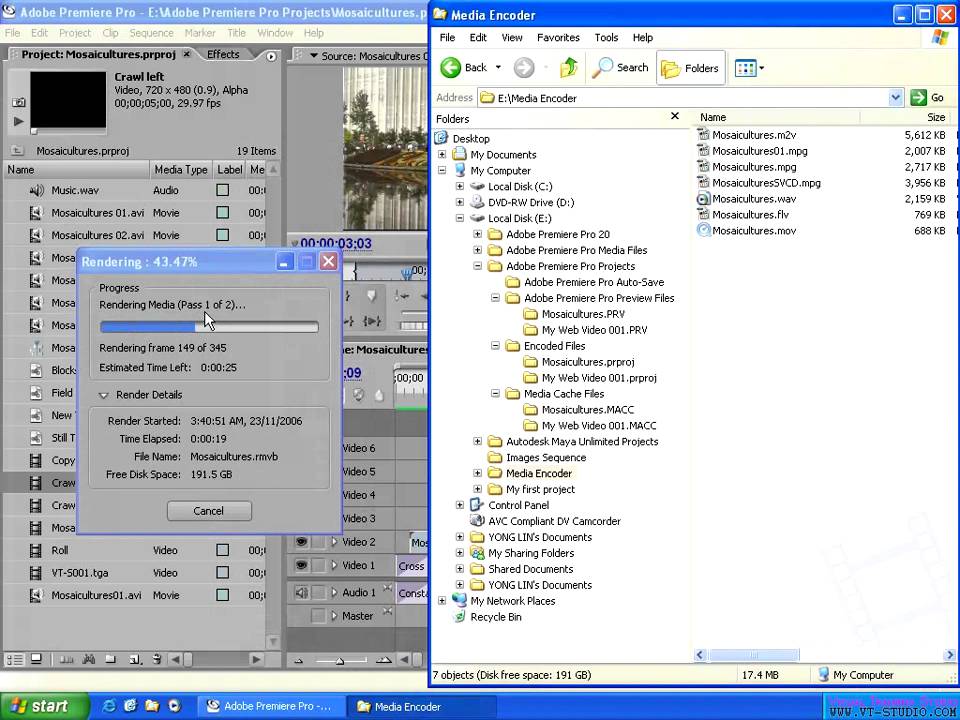This screenshot has height=720, width=960.
Task: Click the Clear trash icon in Project panel
Action: click(x=157, y=659)
